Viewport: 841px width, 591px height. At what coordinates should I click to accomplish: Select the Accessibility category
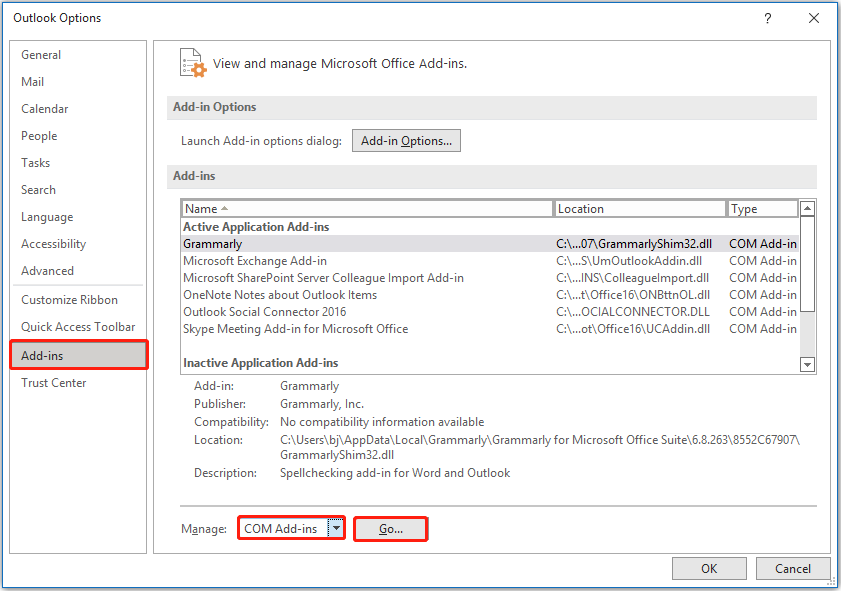tap(53, 243)
